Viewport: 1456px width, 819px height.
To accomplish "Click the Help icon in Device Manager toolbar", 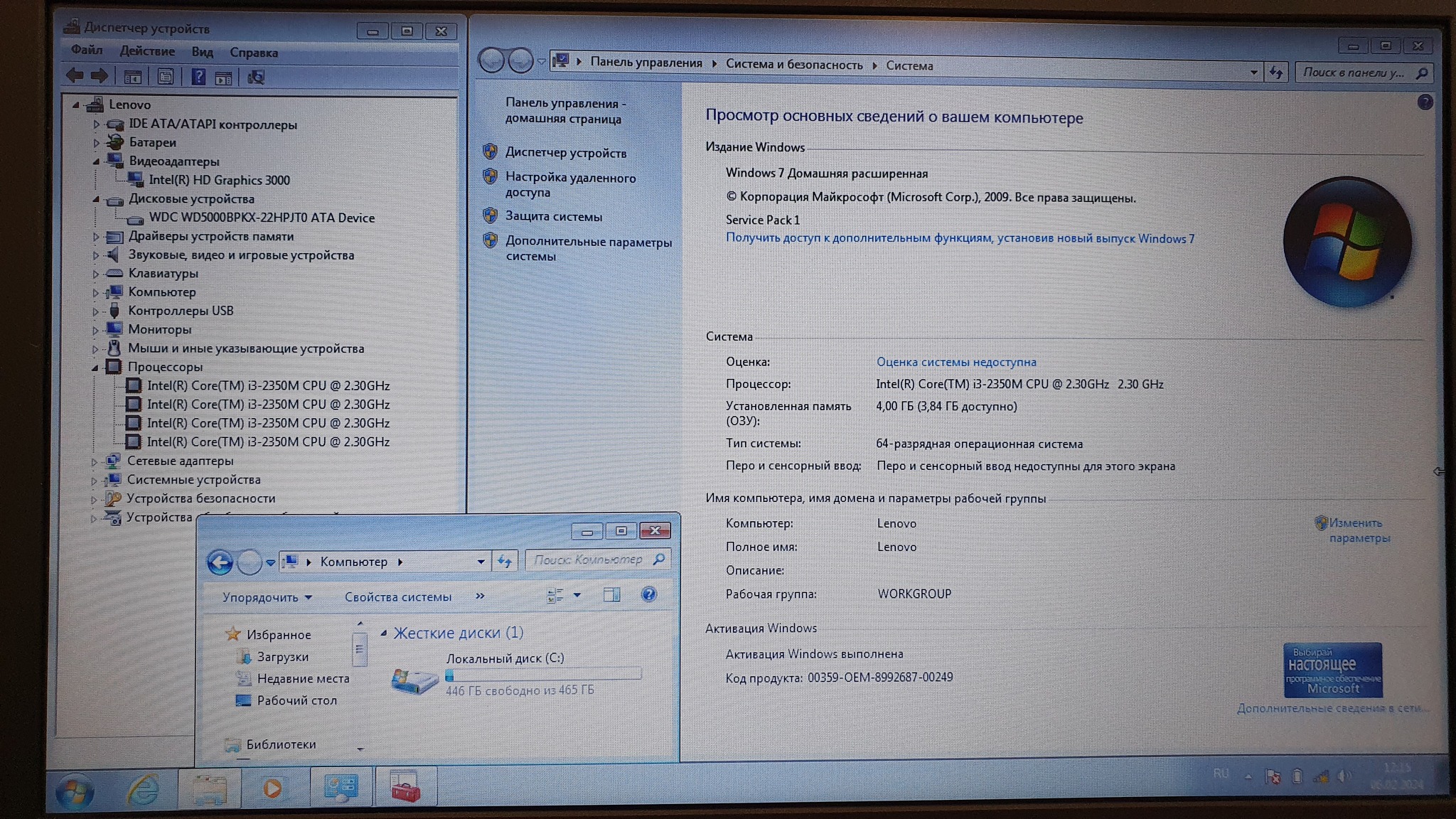I will [x=198, y=77].
